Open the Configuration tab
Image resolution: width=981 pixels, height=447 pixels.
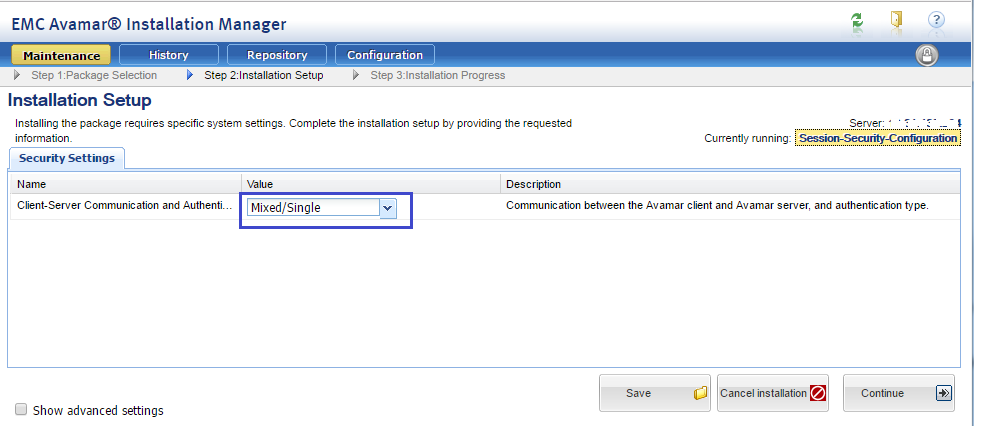385,55
